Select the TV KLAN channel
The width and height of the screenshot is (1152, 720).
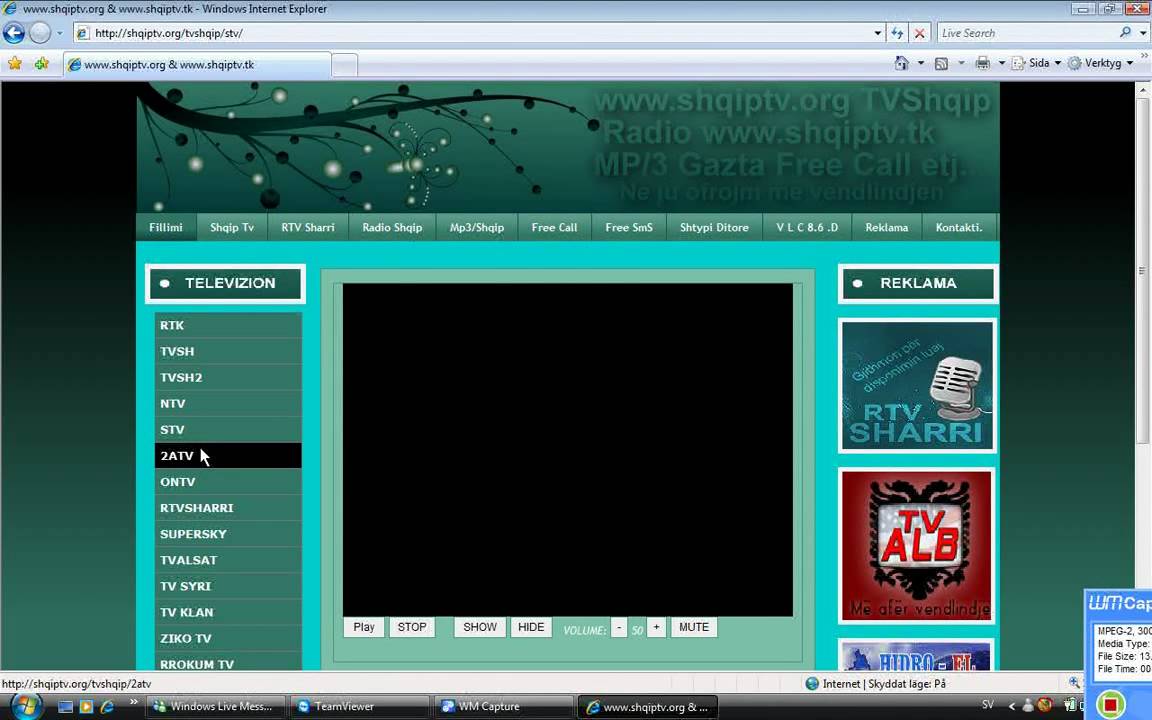(228, 612)
